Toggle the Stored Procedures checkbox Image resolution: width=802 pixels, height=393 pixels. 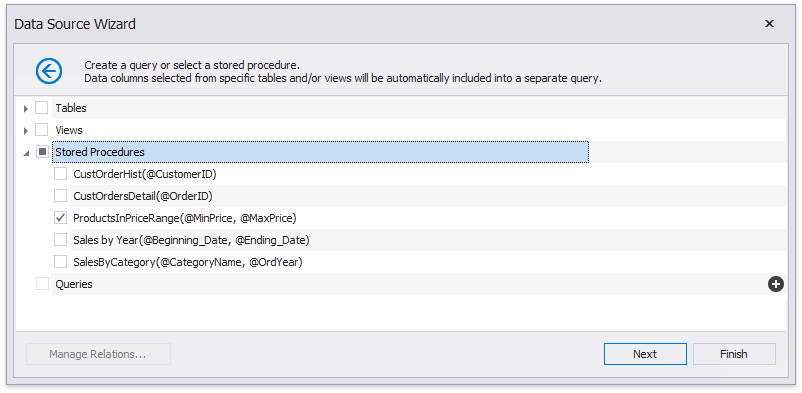point(42,152)
